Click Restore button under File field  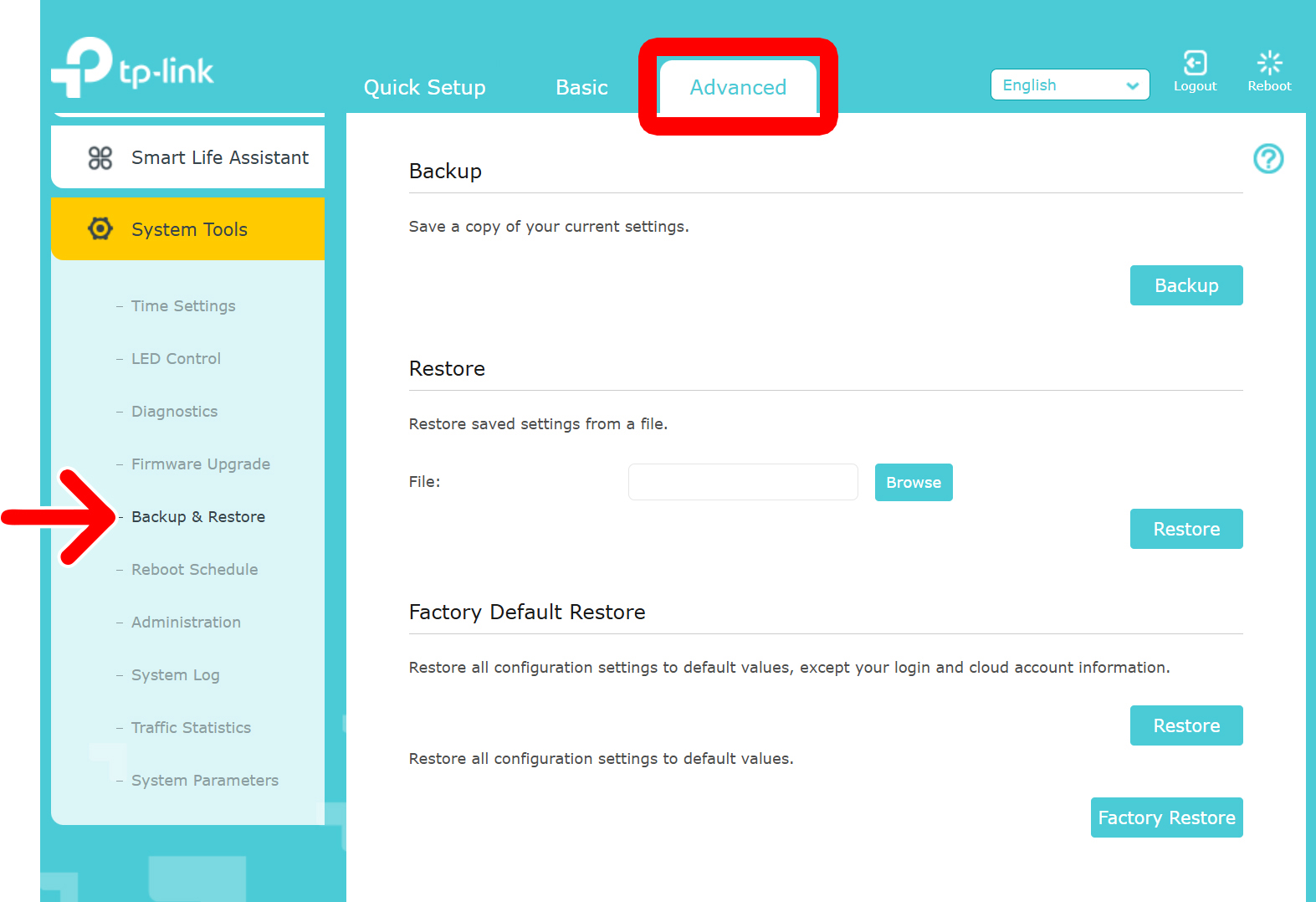tap(1186, 529)
